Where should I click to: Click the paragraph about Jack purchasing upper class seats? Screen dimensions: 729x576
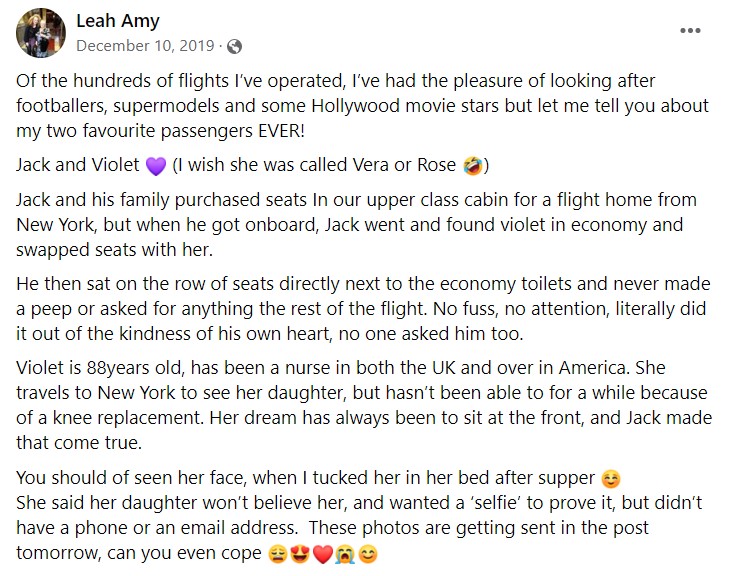[356, 225]
